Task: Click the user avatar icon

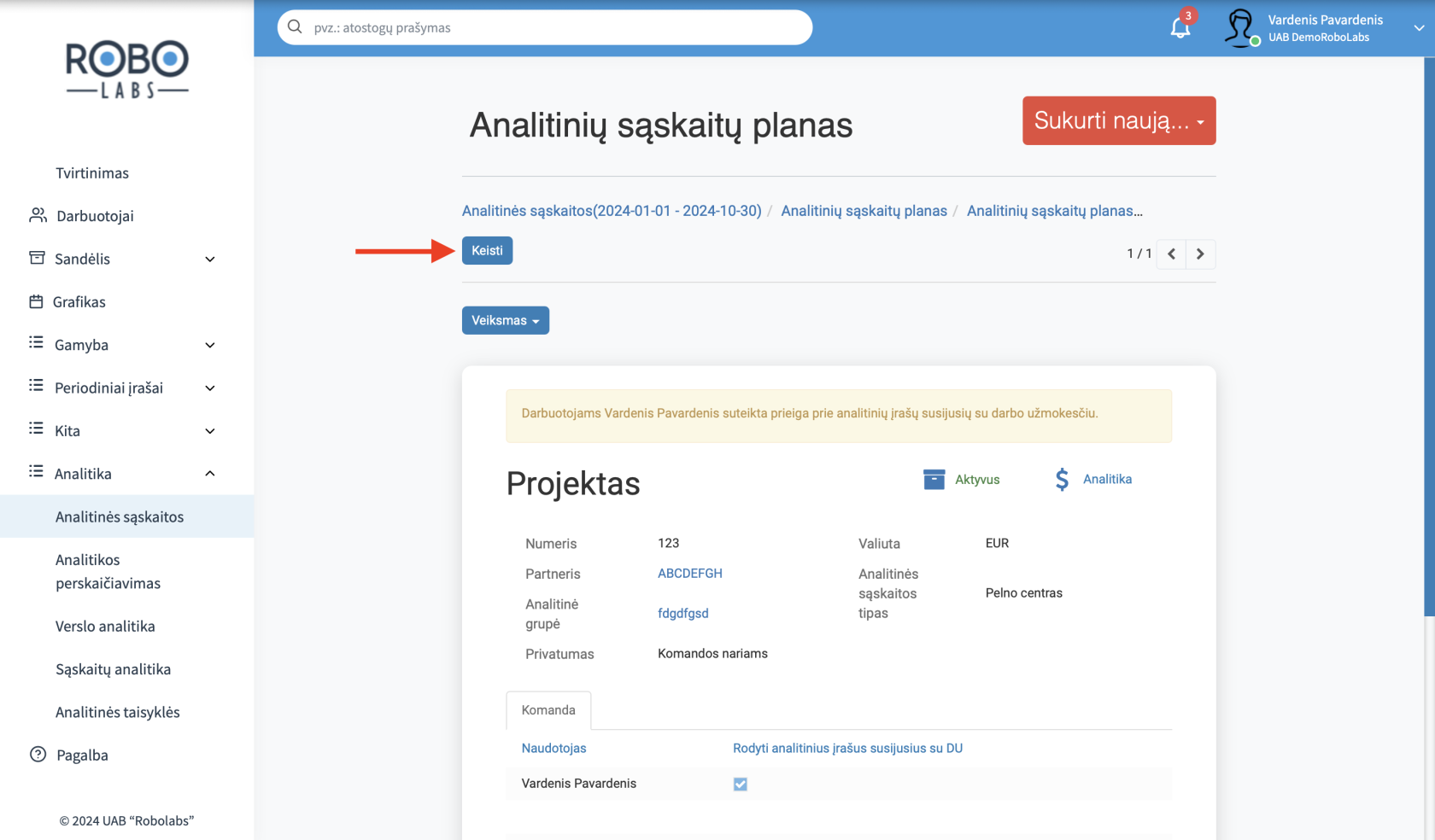Action: [1240, 27]
